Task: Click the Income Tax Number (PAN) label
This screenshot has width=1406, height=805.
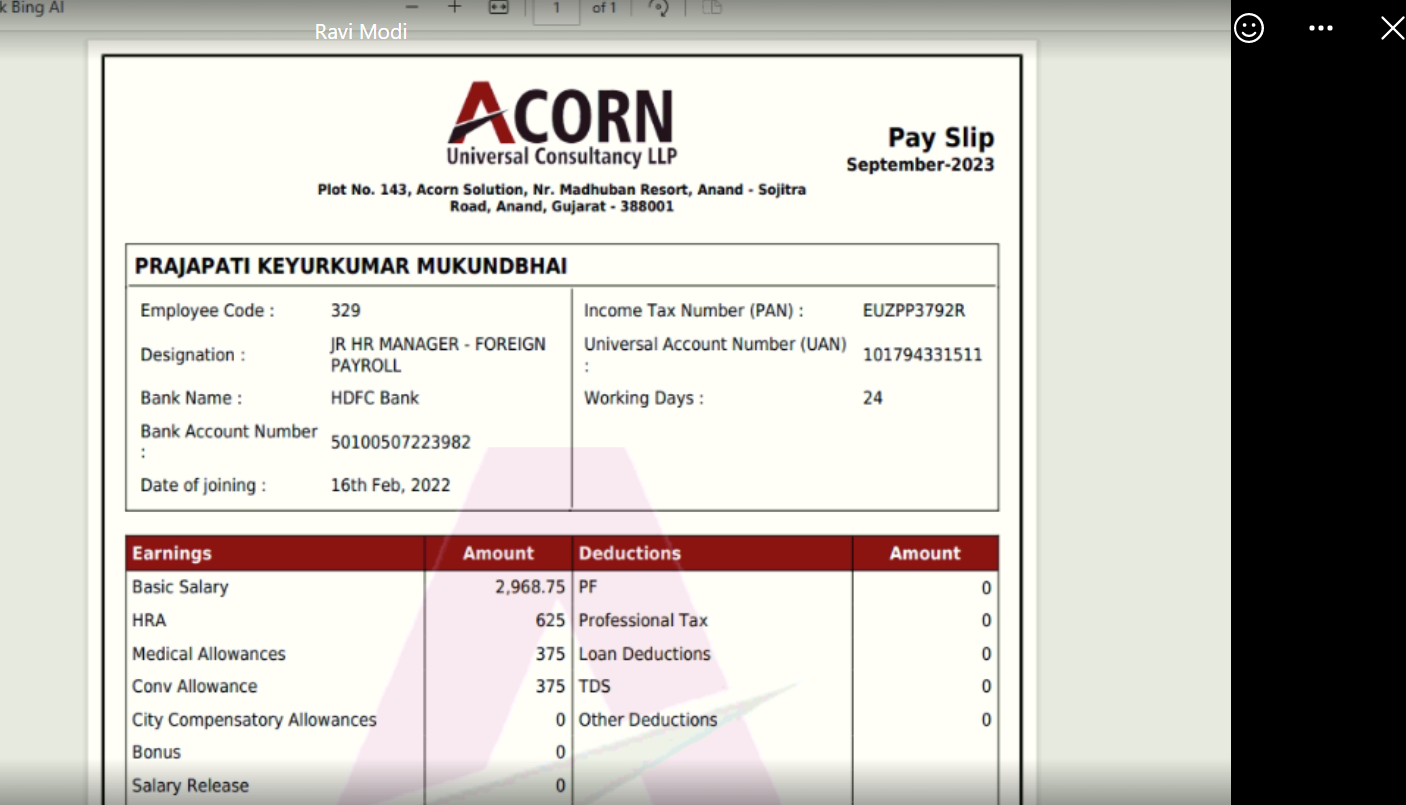Action: 694,311
